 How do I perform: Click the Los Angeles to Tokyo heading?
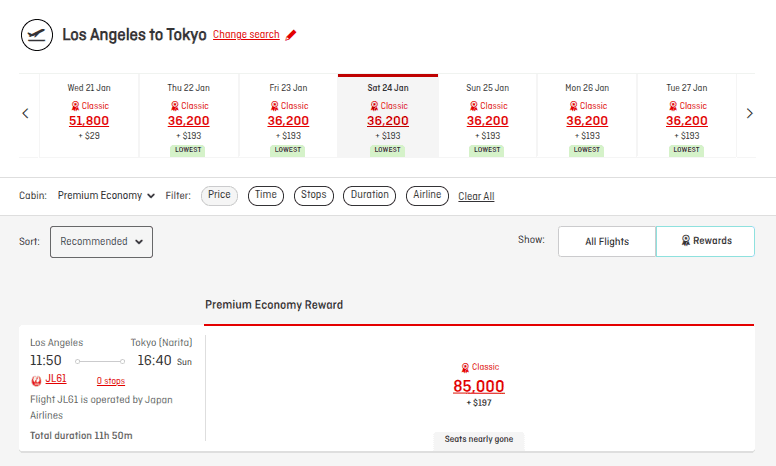pos(134,35)
